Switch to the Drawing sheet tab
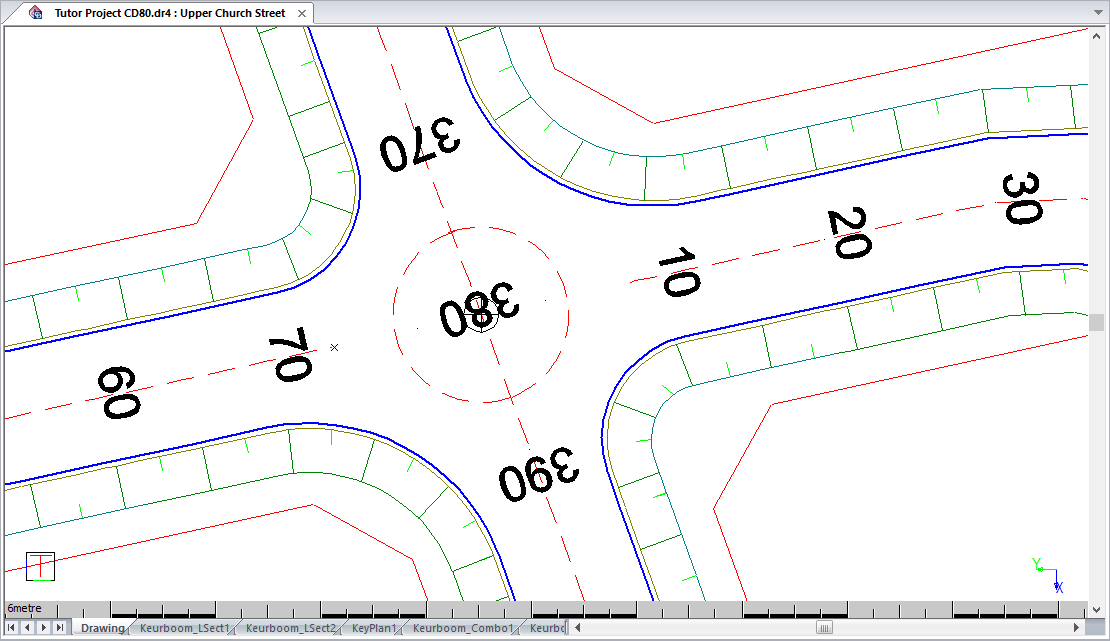Image resolution: width=1110 pixels, height=641 pixels. (x=102, y=628)
